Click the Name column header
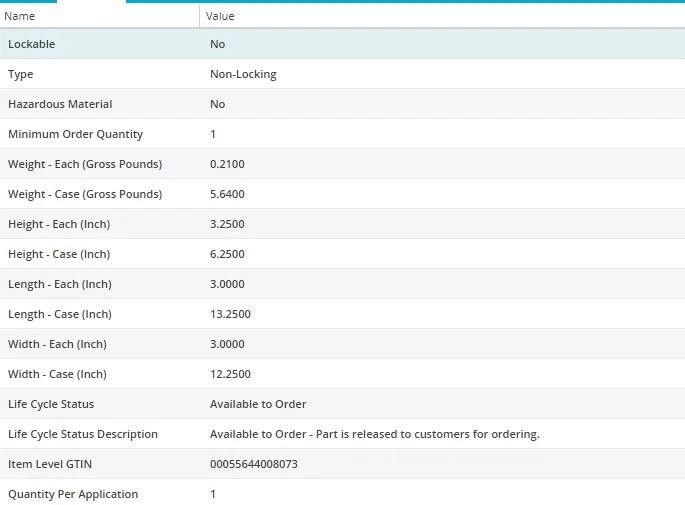The height and width of the screenshot is (505, 685). tap(20, 16)
